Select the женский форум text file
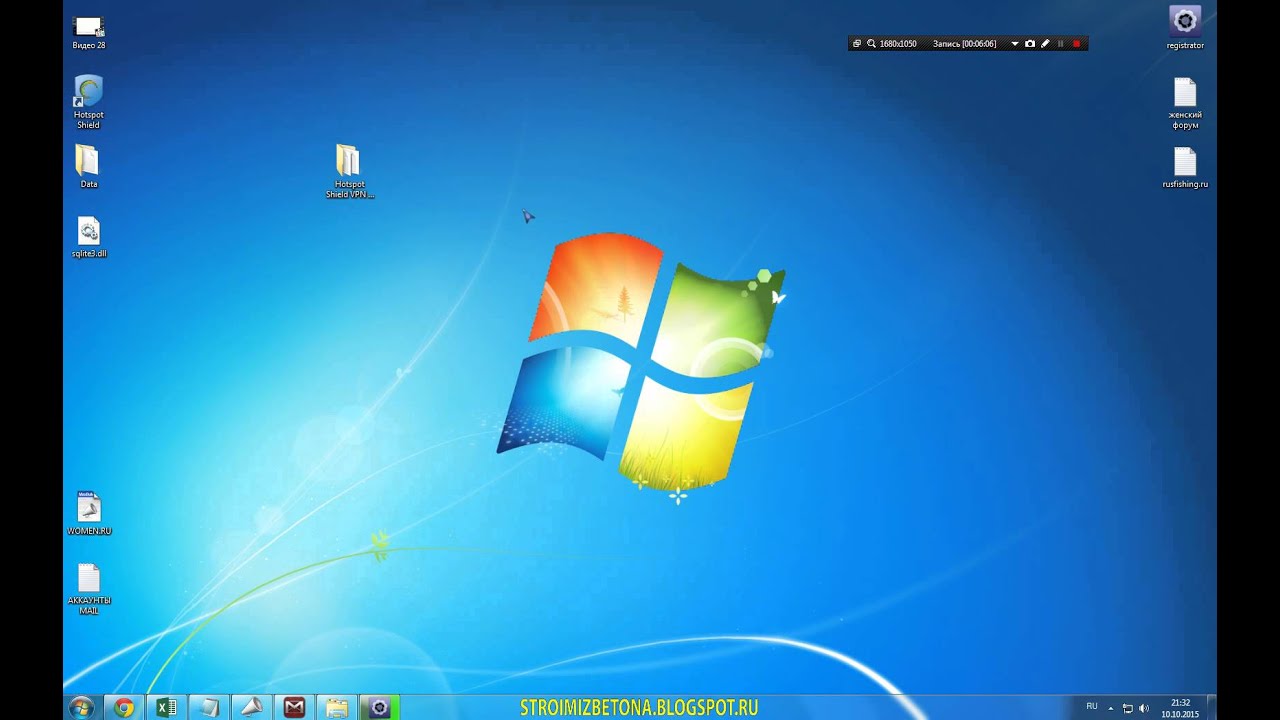This screenshot has height=720, width=1280. pos(1185,104)
